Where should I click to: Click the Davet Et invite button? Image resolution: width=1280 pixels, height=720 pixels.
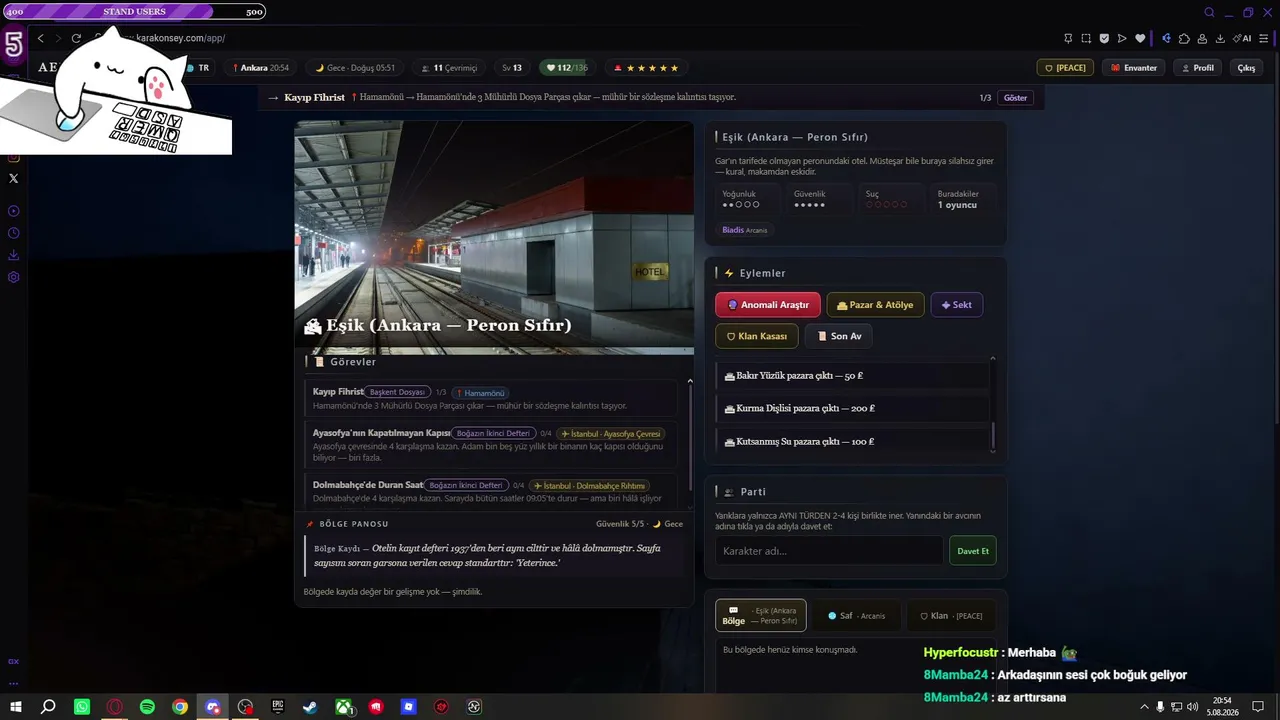[973, 551]
